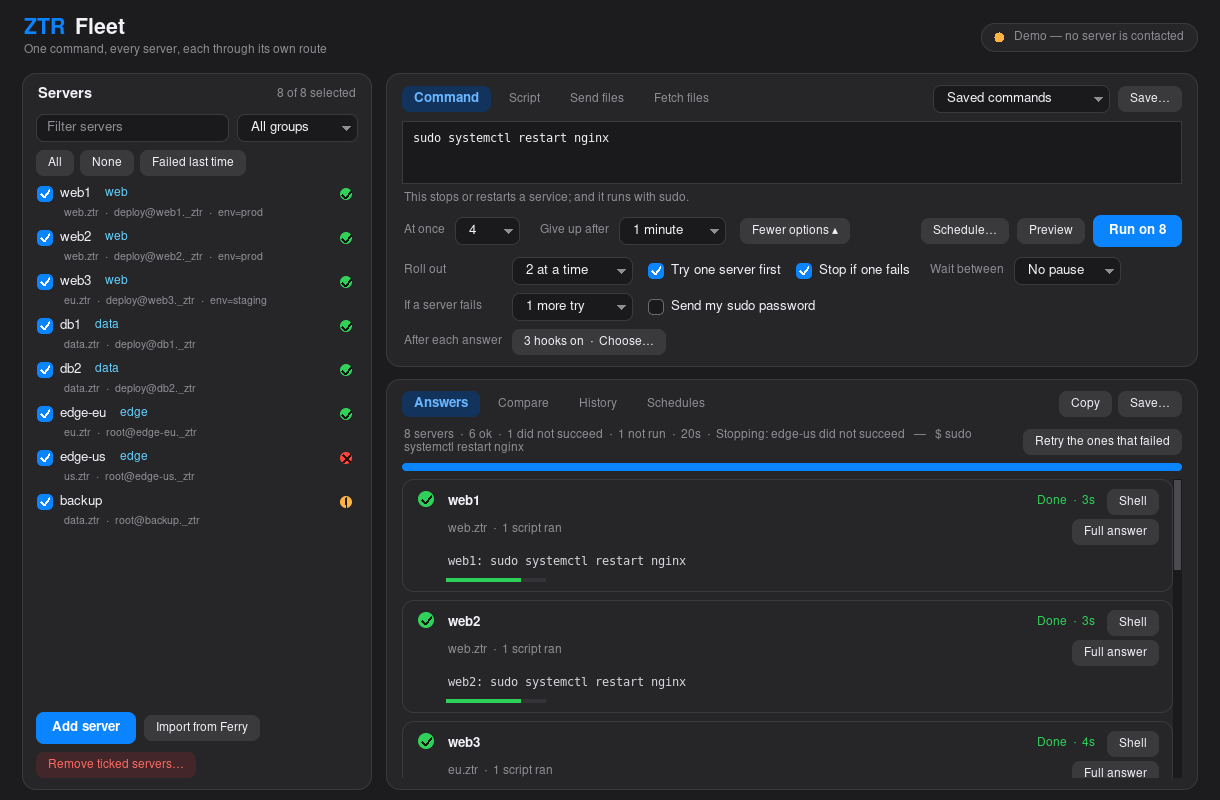Switch to the Fetch files tab

pyautogui.click(x=681, y=98)
